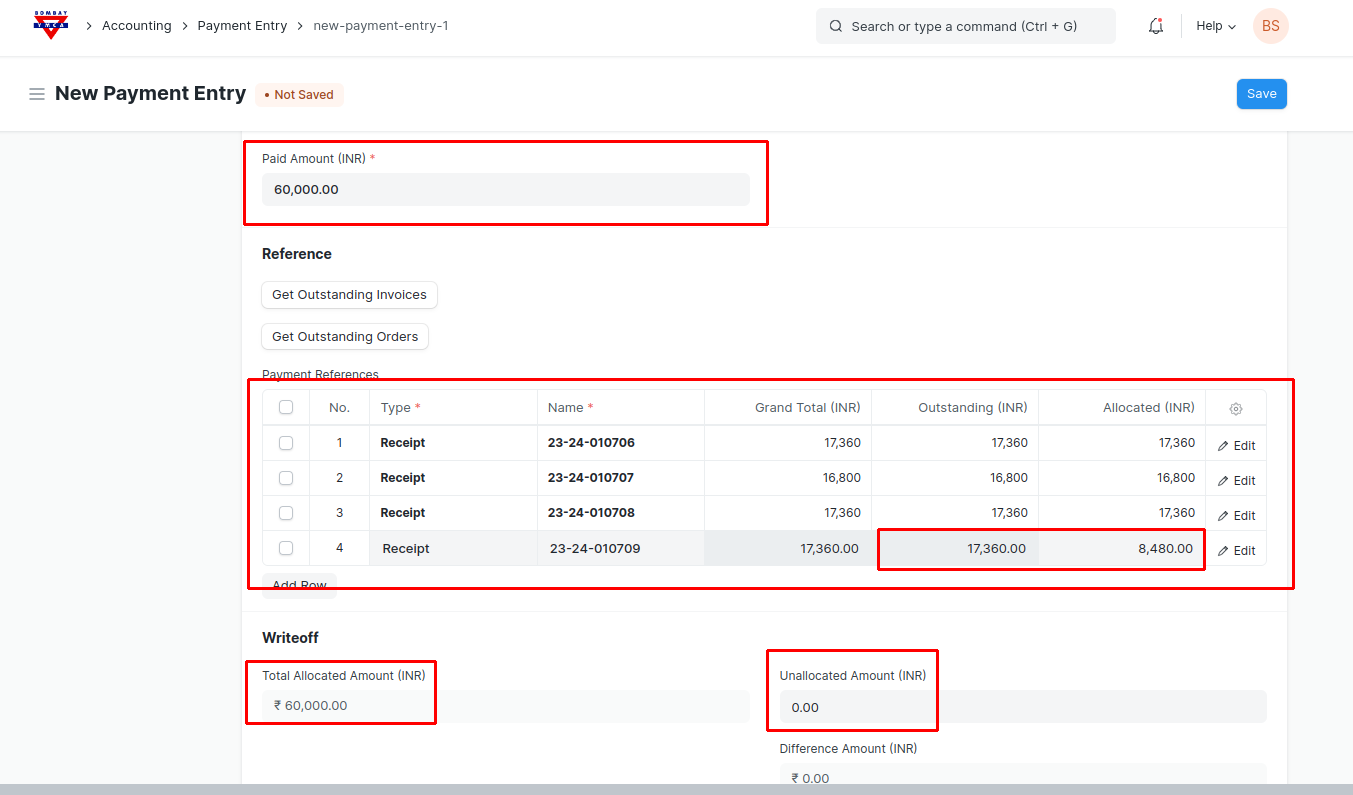Open table settings gear icon
This screenshot has width=1353, height=795.
pyautogui.click(x=1236, y=409)
